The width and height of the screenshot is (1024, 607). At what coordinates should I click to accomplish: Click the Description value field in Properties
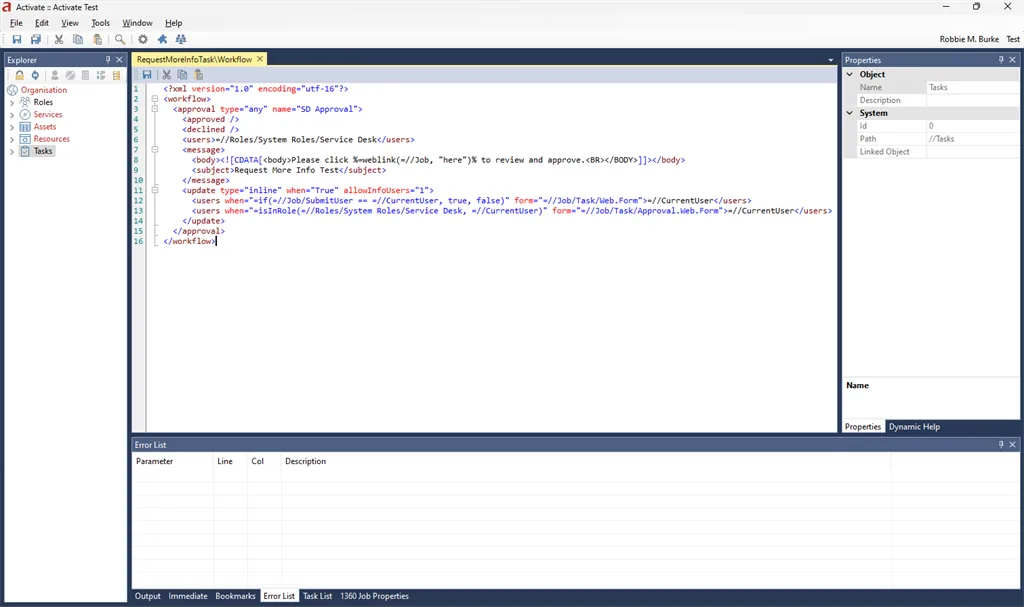click(972, 100)
